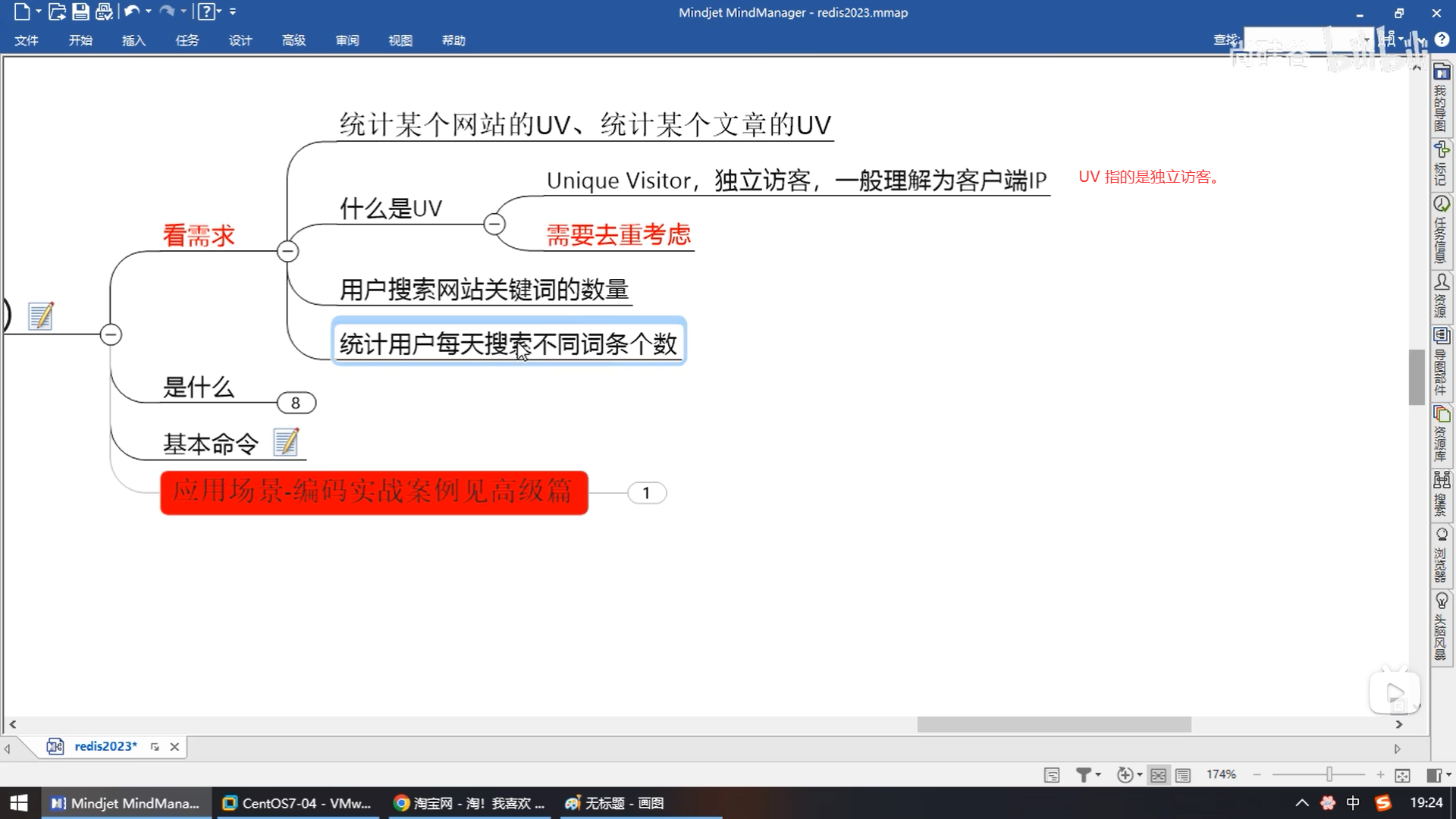
Task: Click the Print preview icon
Action: tap(104, 11)
